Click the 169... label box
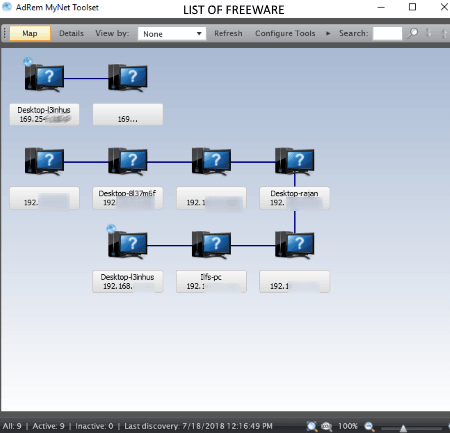This screenshot has height=433, width=450. click(128, 114)
